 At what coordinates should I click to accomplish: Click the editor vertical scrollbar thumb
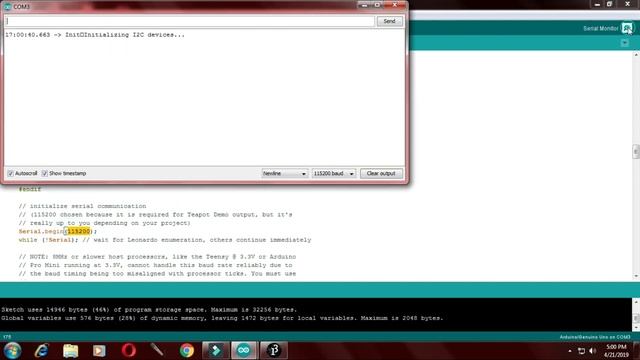pyautogui.click(x=636, y=151)
